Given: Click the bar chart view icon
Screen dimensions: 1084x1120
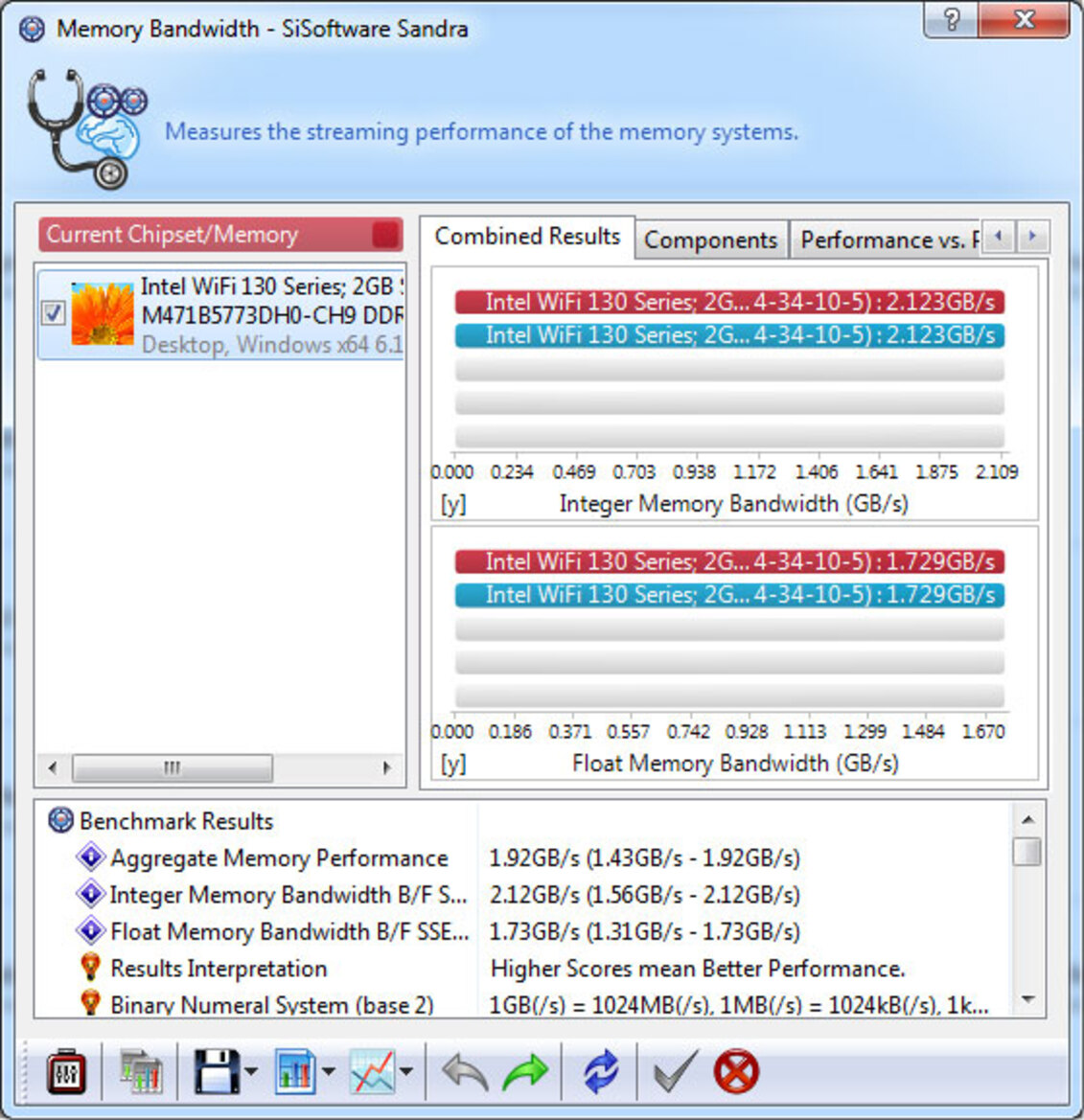Looking at the screenshot, I should pos(295,1071).
